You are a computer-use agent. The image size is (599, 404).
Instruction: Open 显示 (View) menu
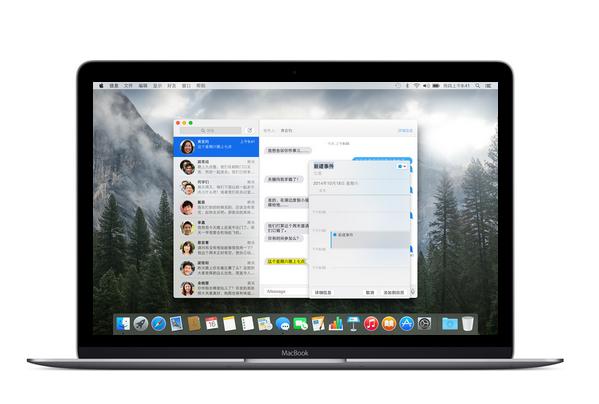click(157, 86)
